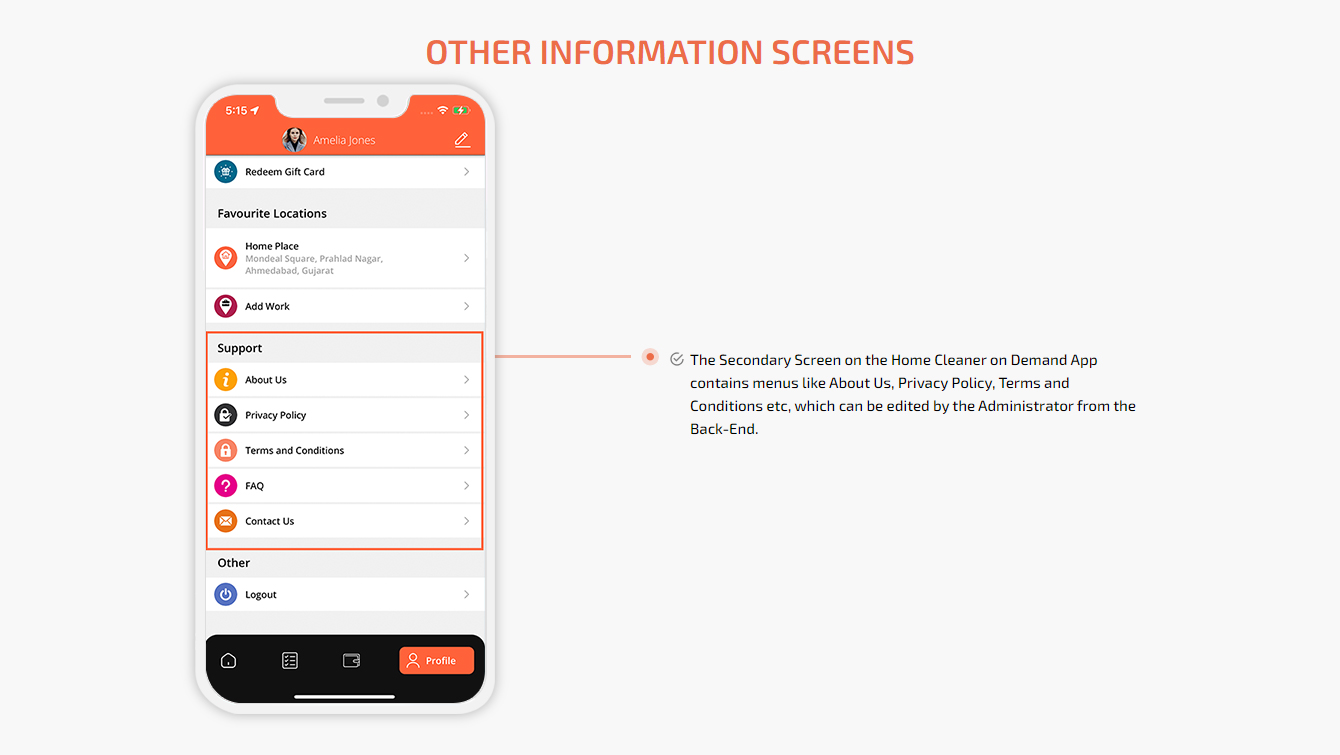Screen dimensions: 1340x755
Task: Select the Home Place title
Action: [x=272, y=246]
